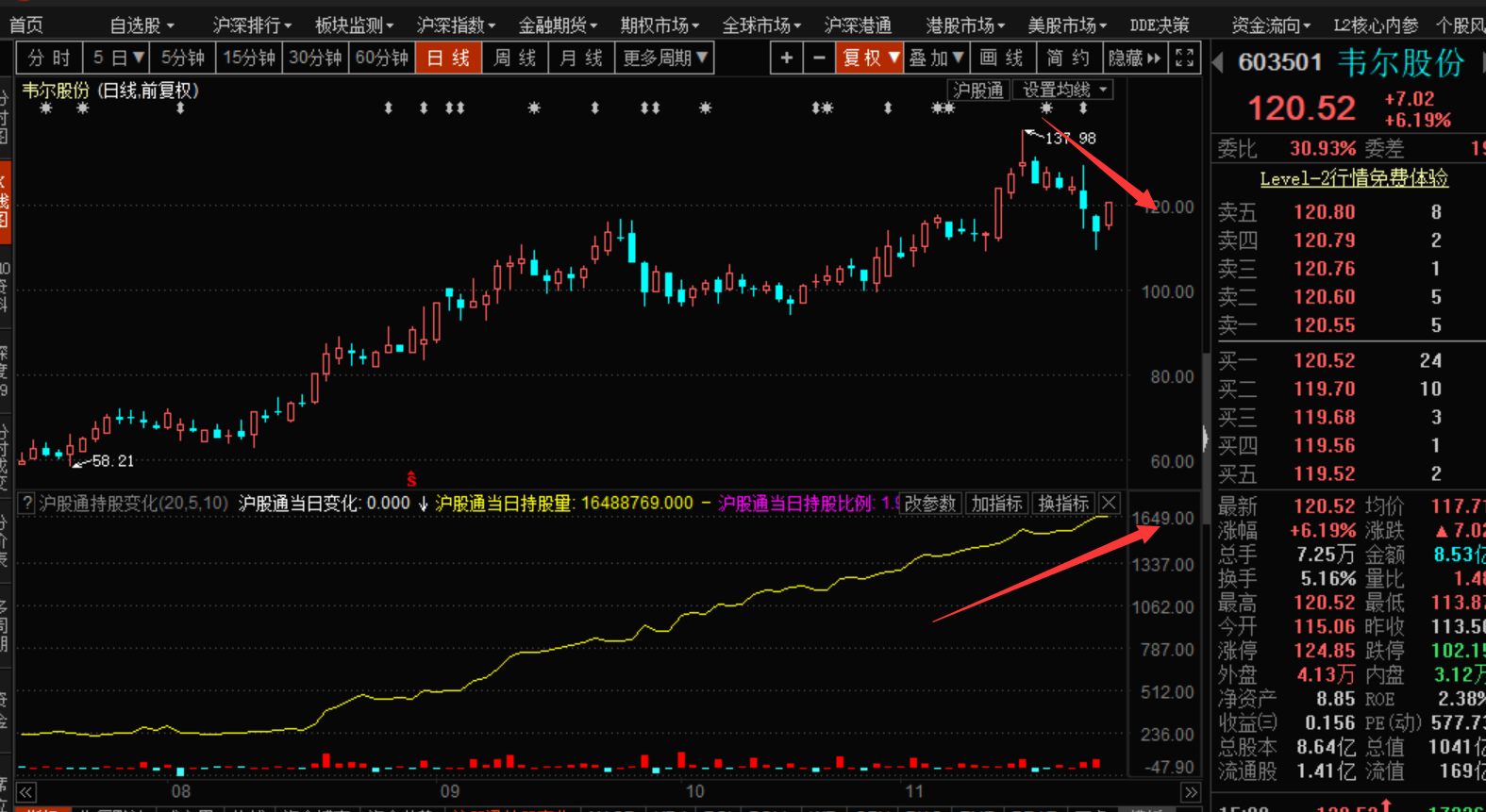Expand the 沪深指数 menu

456,25
